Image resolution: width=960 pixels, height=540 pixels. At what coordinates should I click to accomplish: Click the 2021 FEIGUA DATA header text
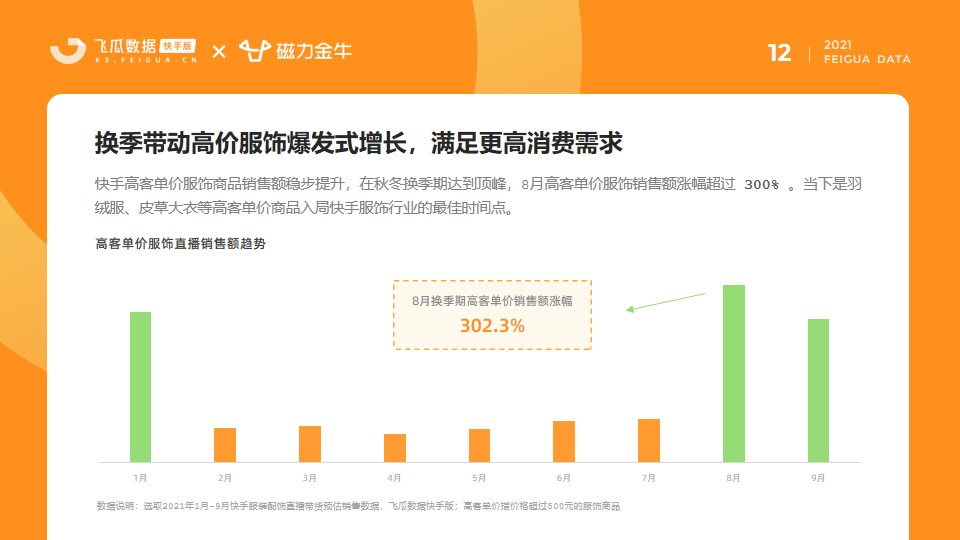(x=867, y=52)
